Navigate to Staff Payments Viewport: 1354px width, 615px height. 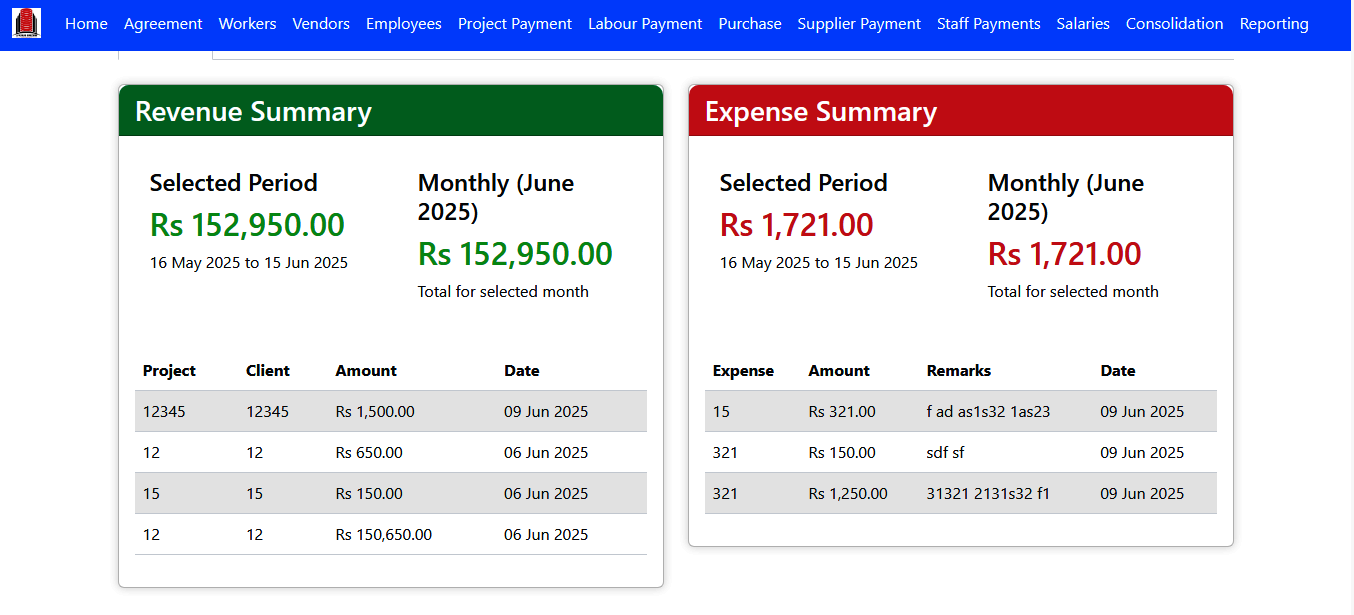coord(988,24)
